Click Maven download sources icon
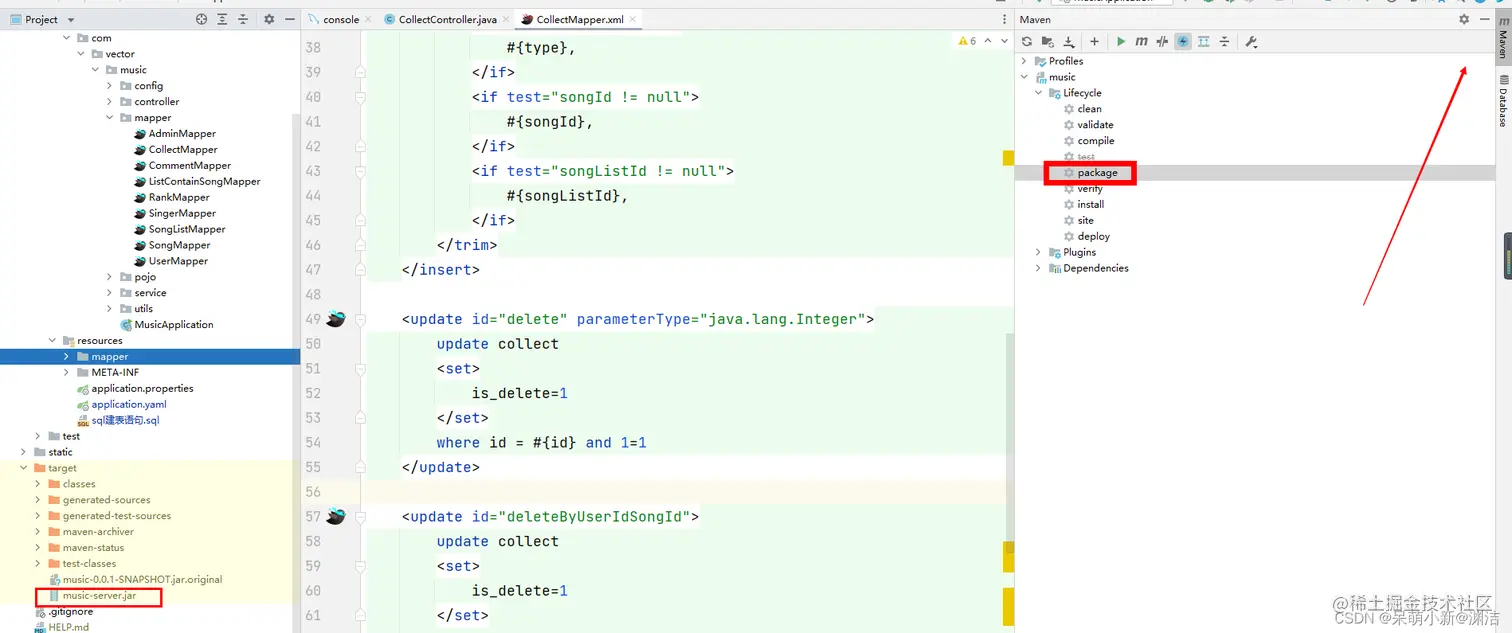 tap(1069, 41)
